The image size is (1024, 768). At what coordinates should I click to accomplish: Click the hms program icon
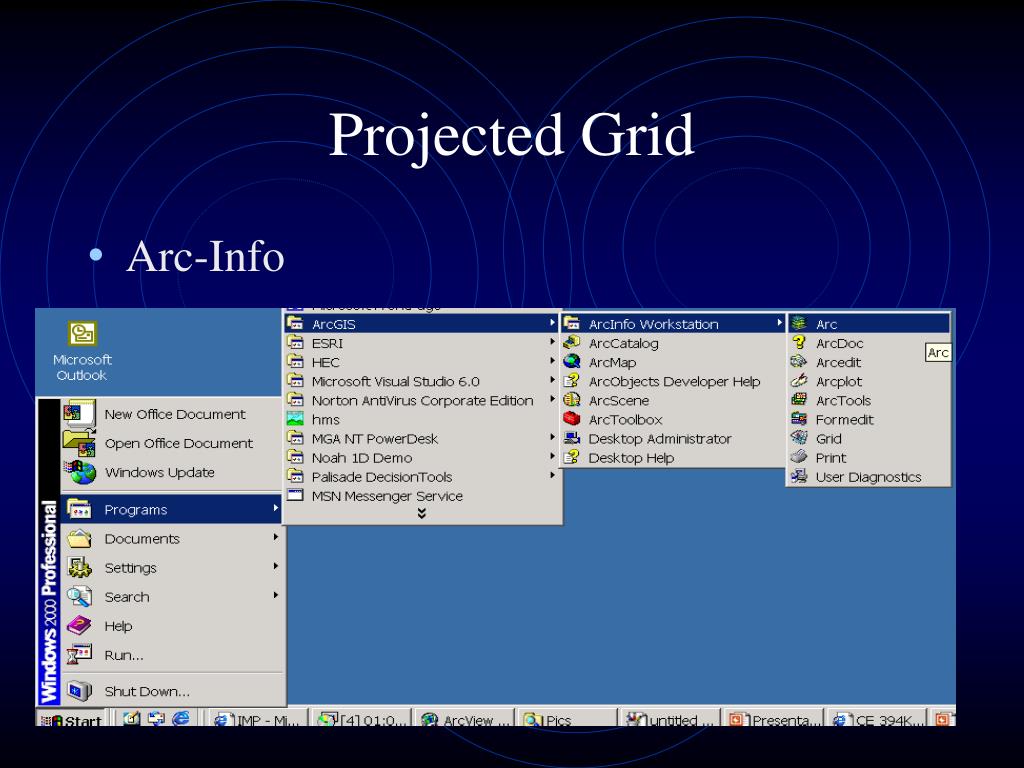coord(295,419)
